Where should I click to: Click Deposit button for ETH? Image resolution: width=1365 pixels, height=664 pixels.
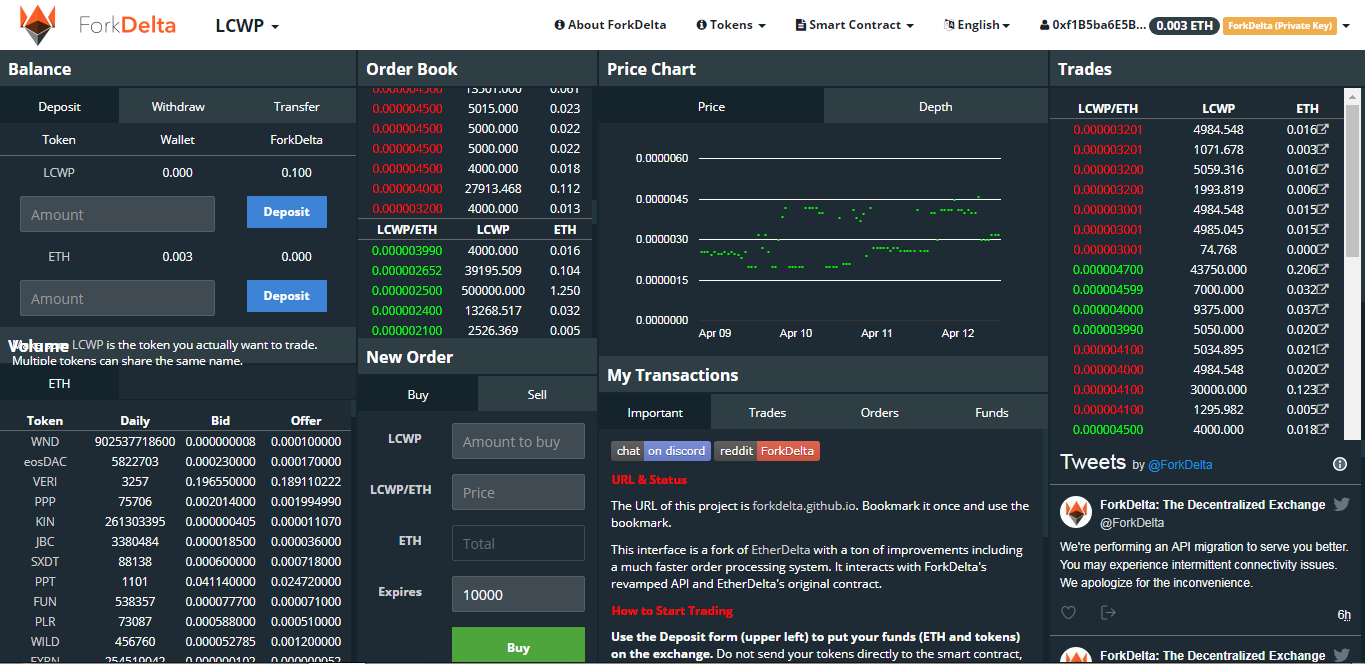(x=287, y=296)
